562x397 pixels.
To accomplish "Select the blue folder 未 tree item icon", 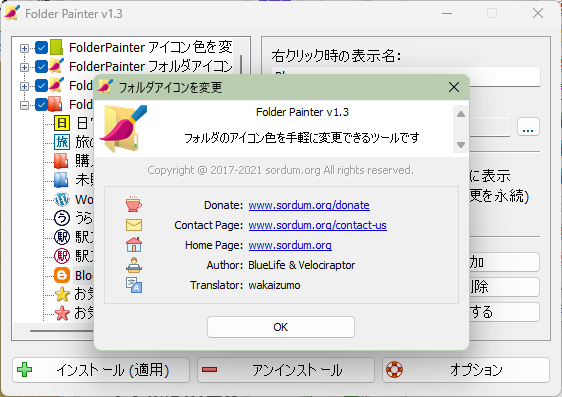I will [61, 180].
